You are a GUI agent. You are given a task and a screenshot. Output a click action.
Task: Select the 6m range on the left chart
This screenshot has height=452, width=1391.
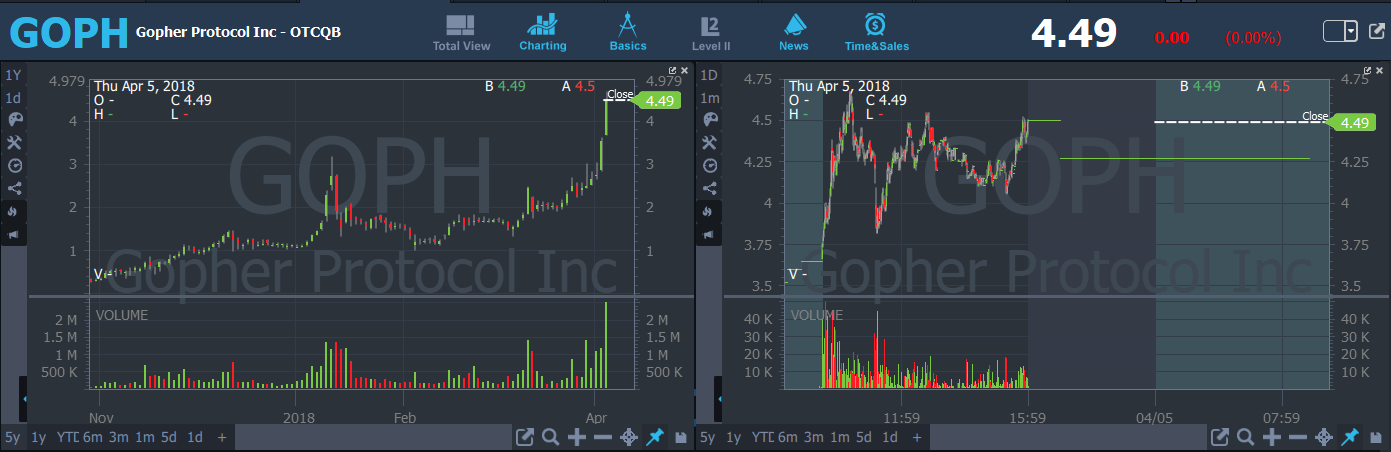pos(91,437)
